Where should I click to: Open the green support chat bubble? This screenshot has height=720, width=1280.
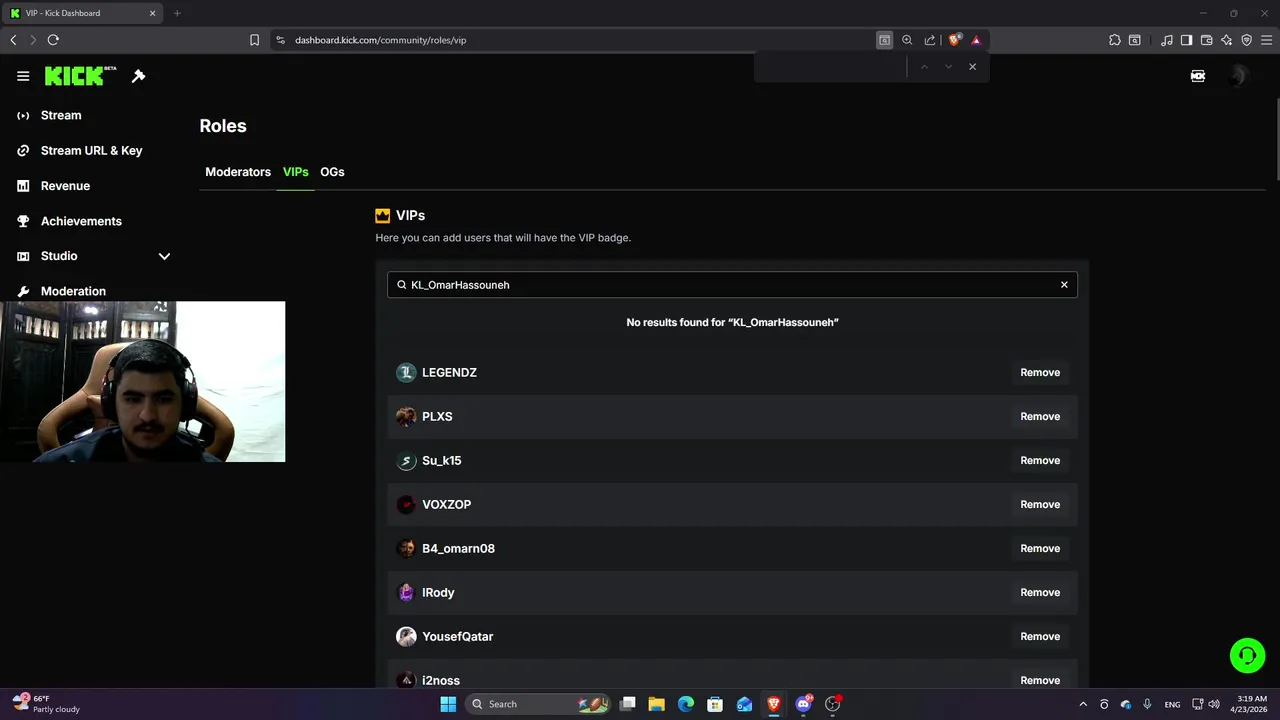click(1247, 656)
